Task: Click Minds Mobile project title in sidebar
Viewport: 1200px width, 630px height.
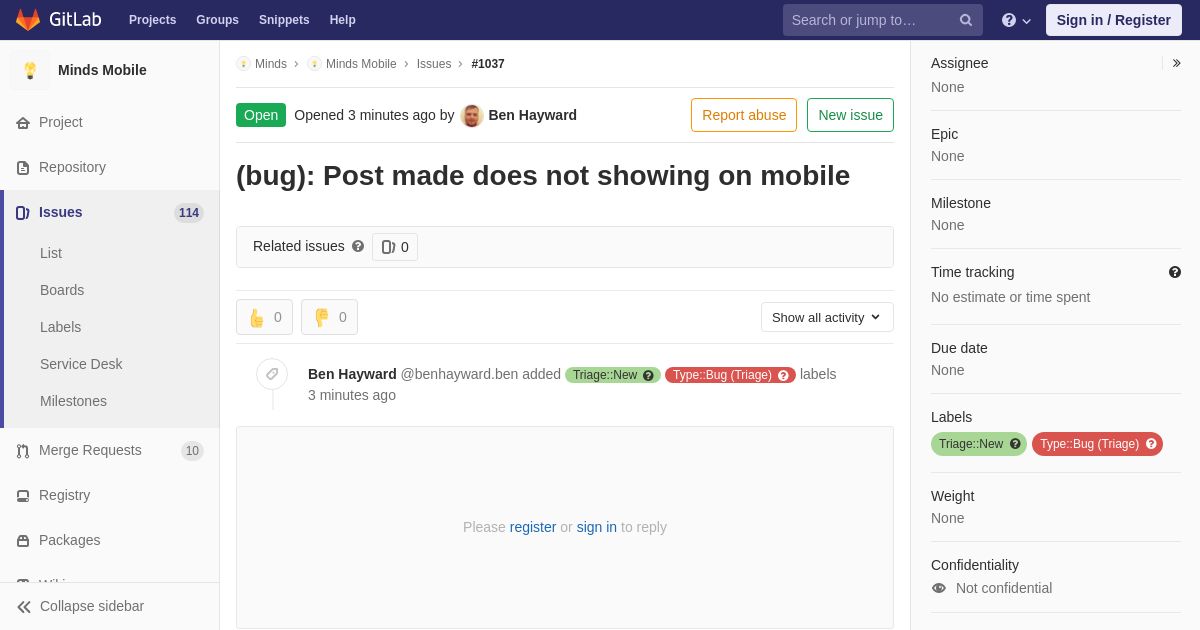Action: click(102, 70)
